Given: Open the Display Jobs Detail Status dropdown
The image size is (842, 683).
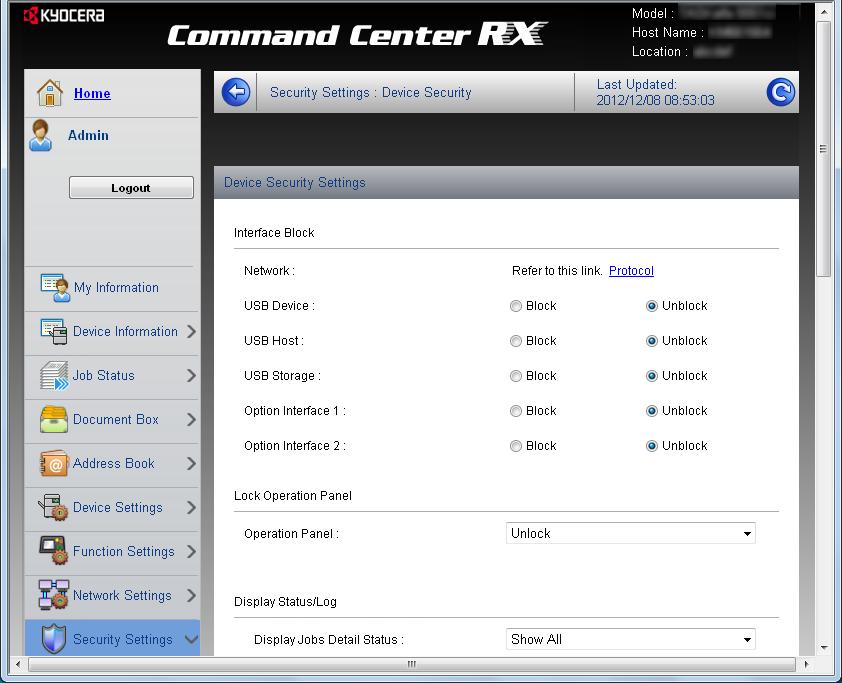Looking at the screenshot, I should click(x=630, y=639).
